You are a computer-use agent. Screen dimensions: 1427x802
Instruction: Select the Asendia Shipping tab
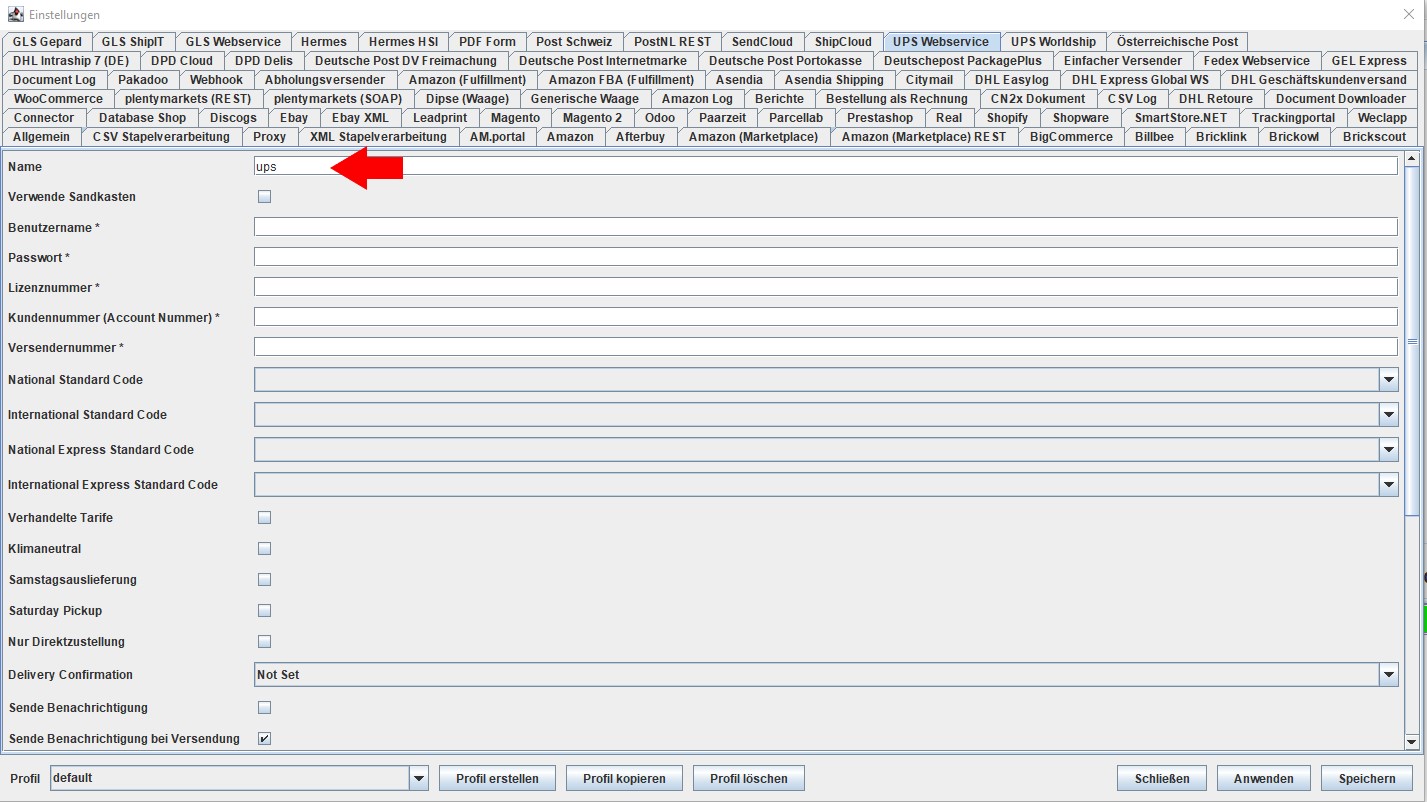(x=834, y=80)
